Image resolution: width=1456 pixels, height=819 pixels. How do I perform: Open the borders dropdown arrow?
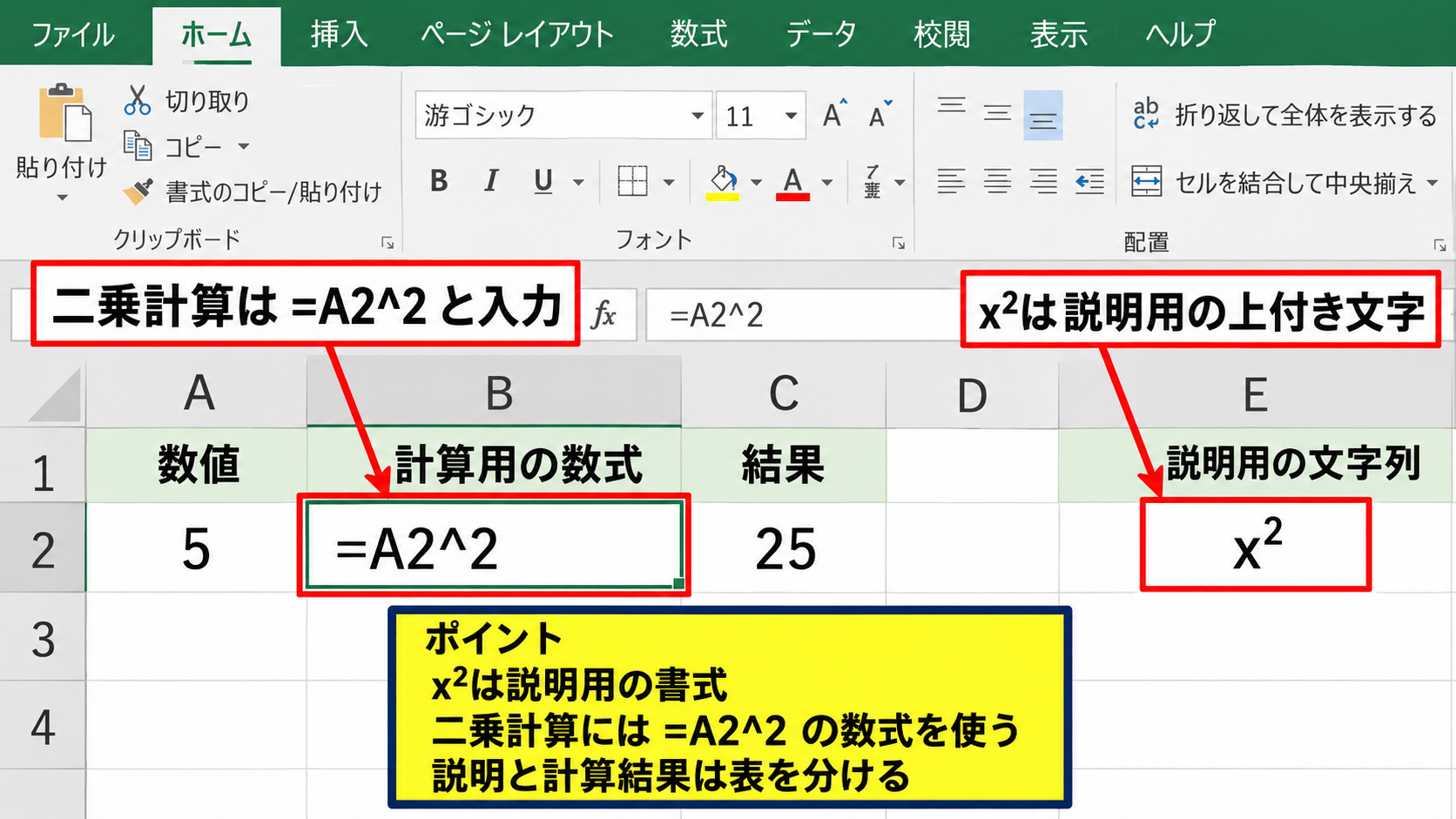coord(669,182)
